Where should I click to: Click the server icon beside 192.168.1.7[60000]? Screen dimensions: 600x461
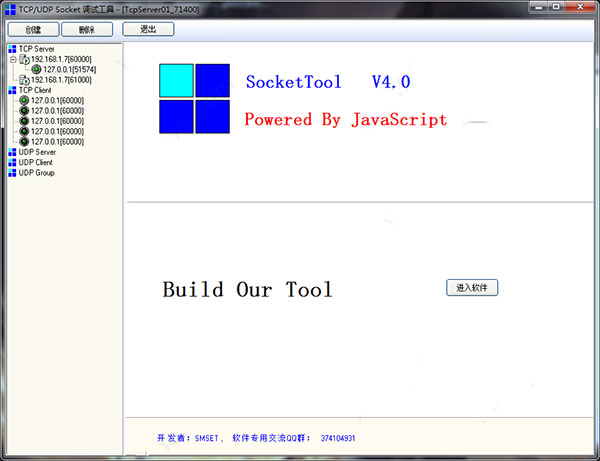coord(24,59)
